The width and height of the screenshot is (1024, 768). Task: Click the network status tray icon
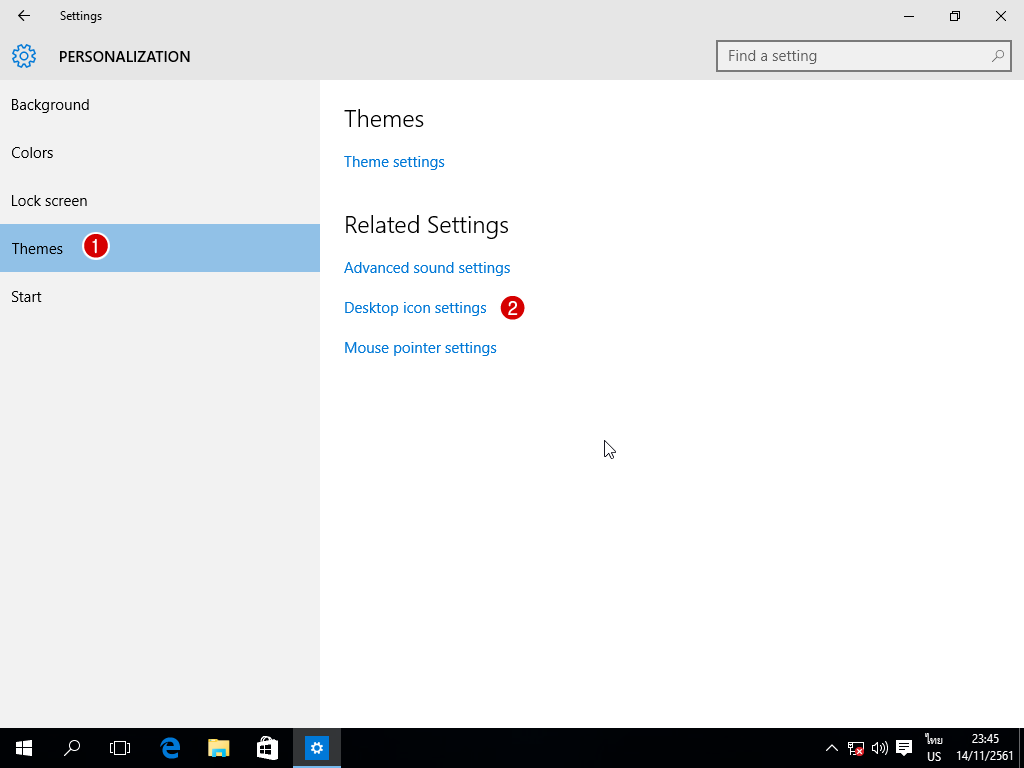(x=856, y=747)
